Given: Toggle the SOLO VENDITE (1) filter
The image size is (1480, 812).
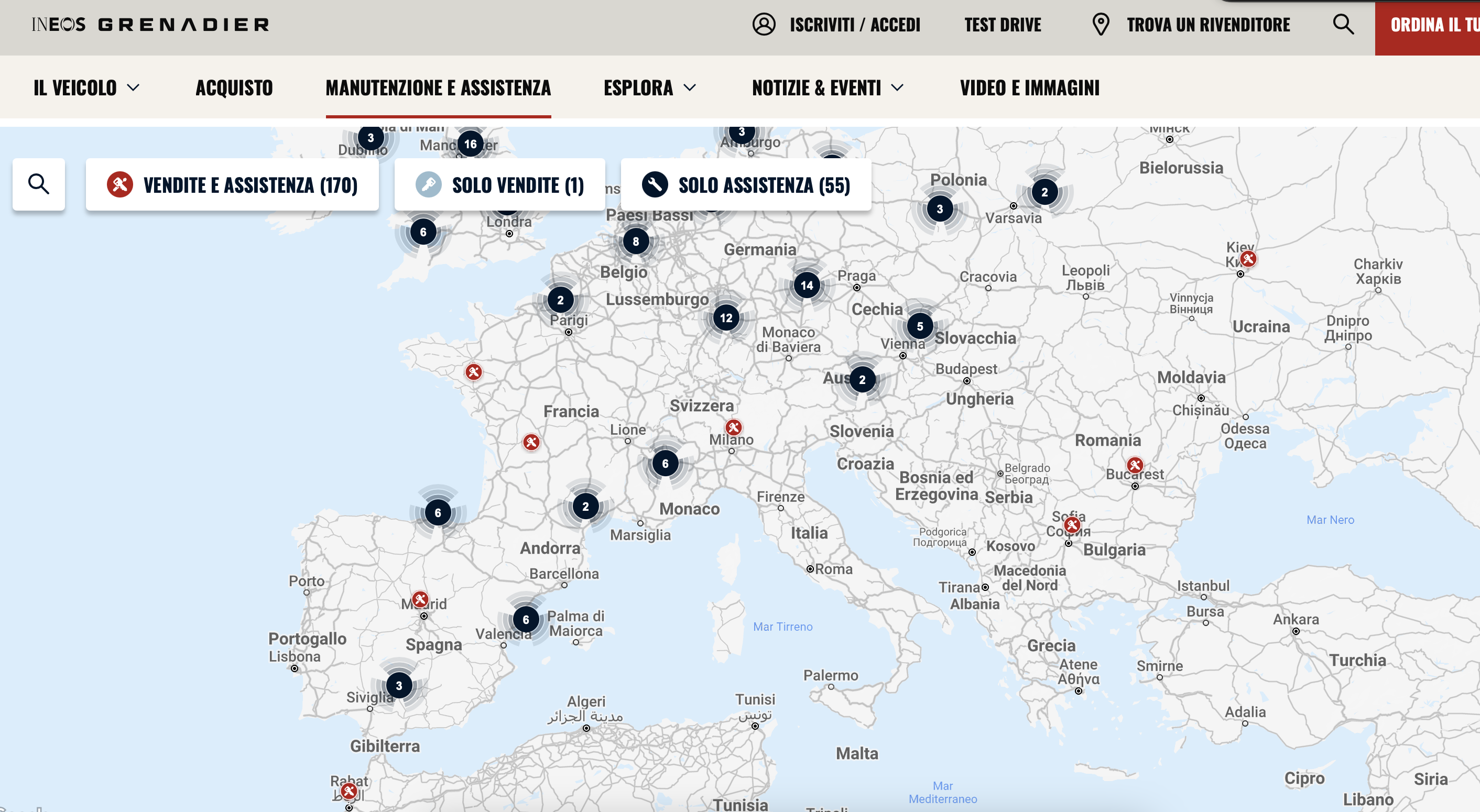Looking at the screenshot, I should (499, 185).
